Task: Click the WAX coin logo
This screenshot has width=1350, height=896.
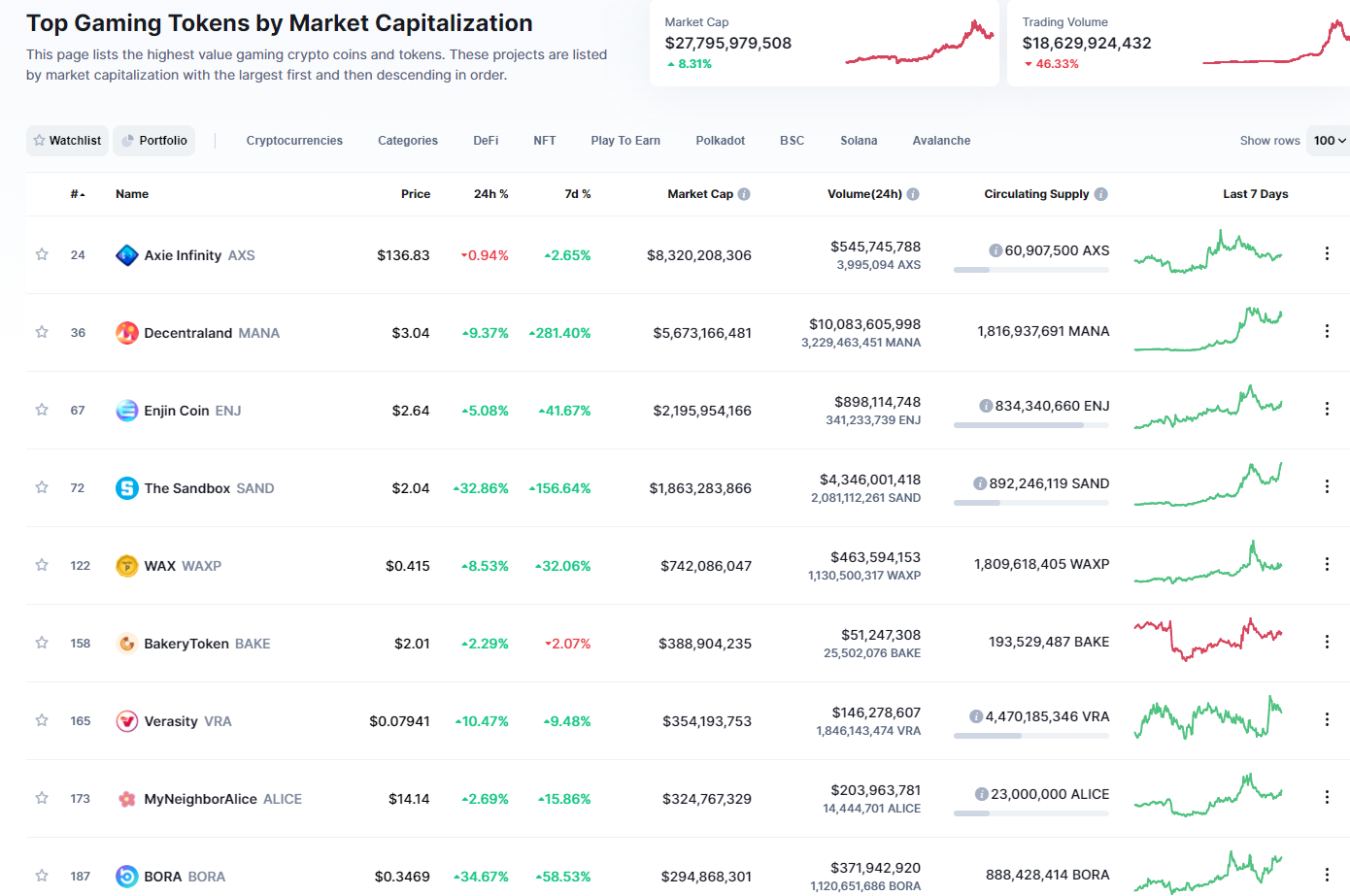Action: point(126,566)
